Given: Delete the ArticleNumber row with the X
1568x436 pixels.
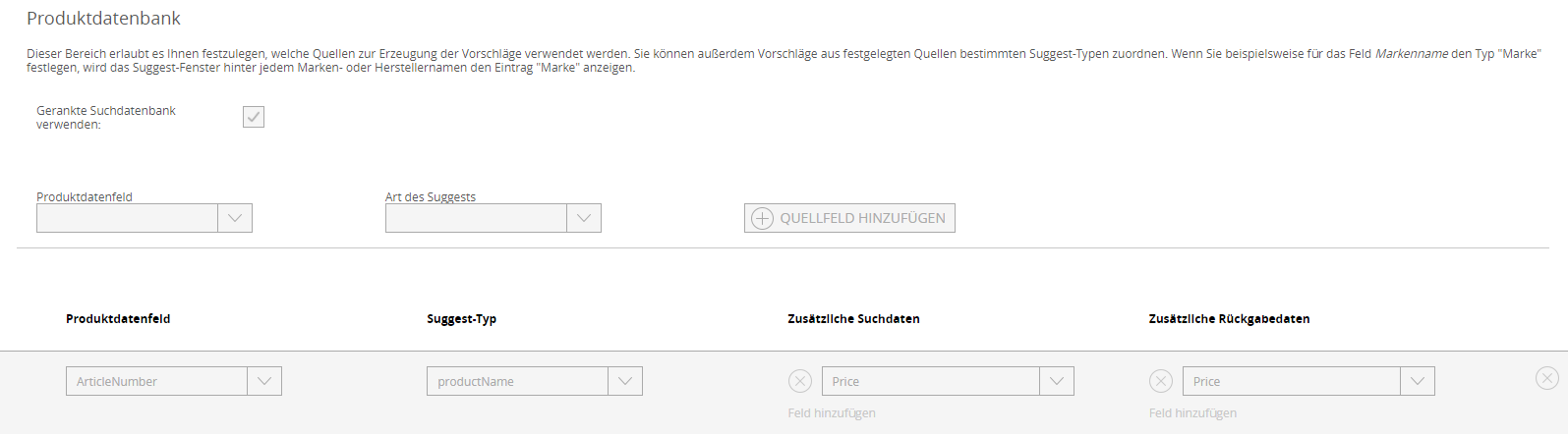Looking at the screenshot, I should [1546, 378].
